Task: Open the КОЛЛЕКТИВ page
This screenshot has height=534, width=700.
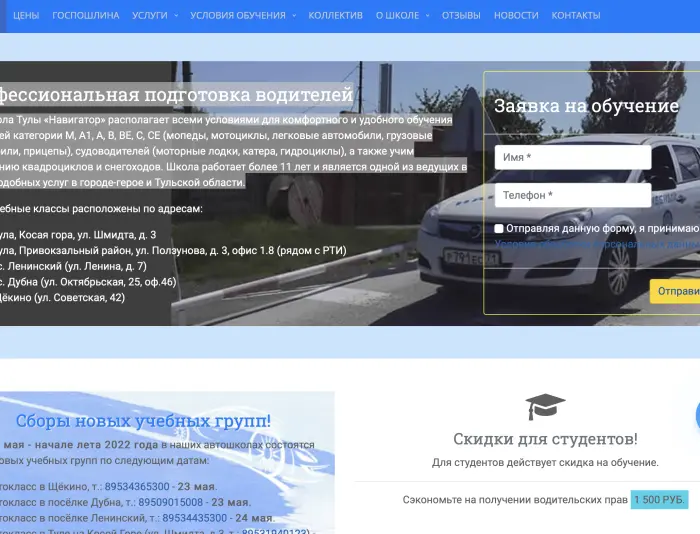Action: pyautogui.click(x=336, y=16)
